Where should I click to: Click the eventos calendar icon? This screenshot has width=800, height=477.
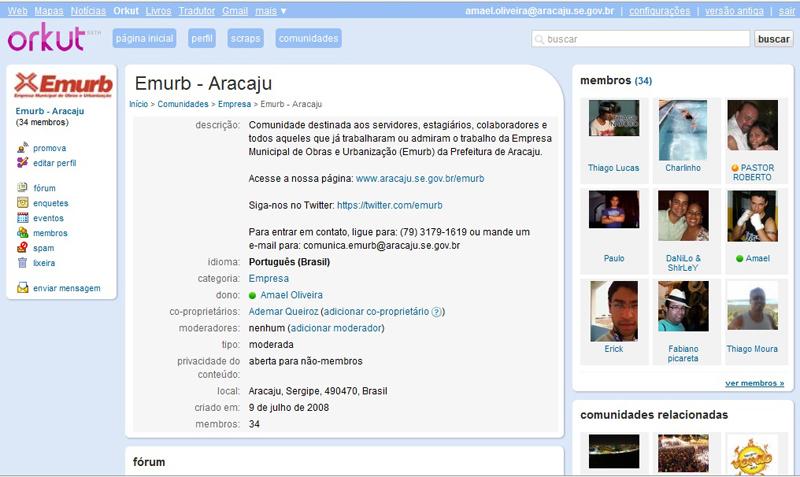point(22,218)
